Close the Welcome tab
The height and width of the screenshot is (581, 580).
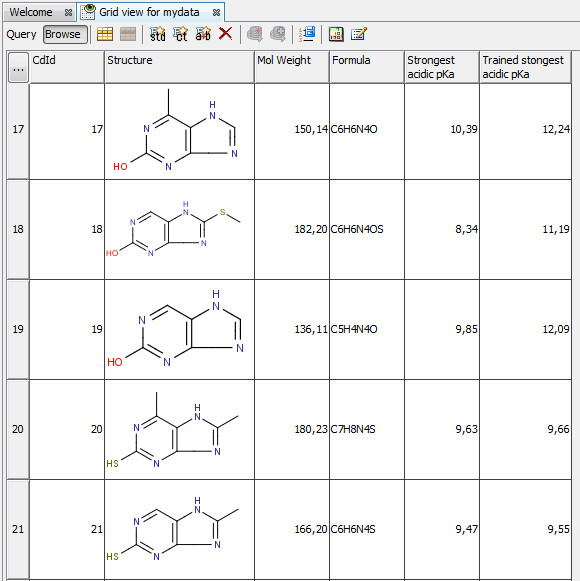[x=68, y=13]
